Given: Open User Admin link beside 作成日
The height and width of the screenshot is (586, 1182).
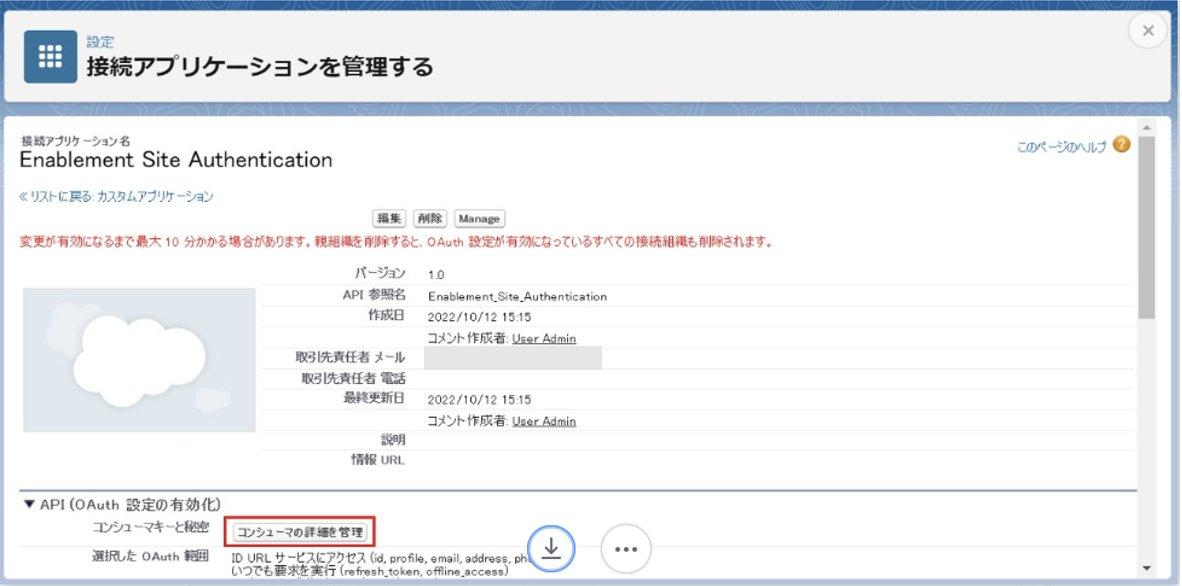Looking at the screenshot, I should click(544, 339).
